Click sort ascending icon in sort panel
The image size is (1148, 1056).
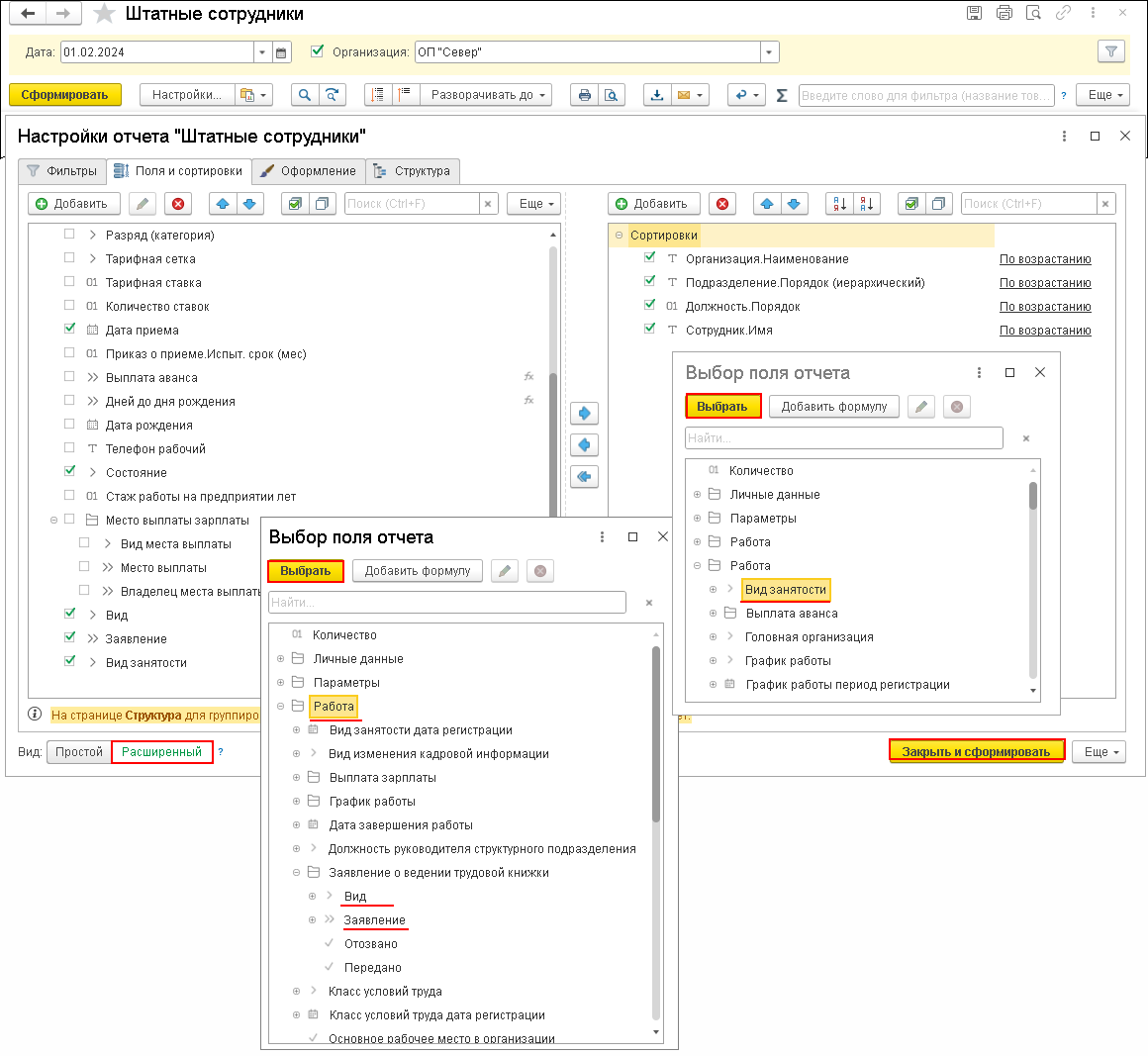(839, 204)
